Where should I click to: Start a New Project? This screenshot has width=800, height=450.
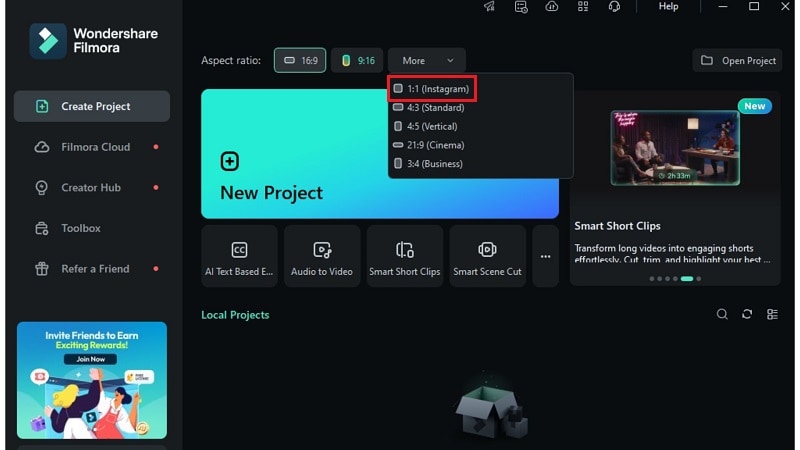(380, 154)
